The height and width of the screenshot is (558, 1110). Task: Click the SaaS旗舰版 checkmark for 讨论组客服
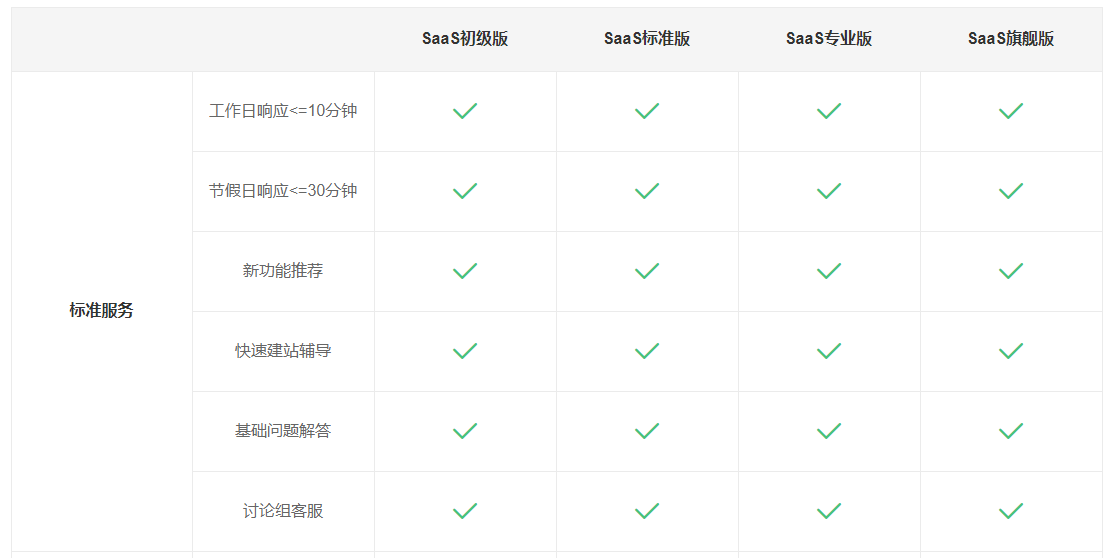click(x=1011, y=511)
